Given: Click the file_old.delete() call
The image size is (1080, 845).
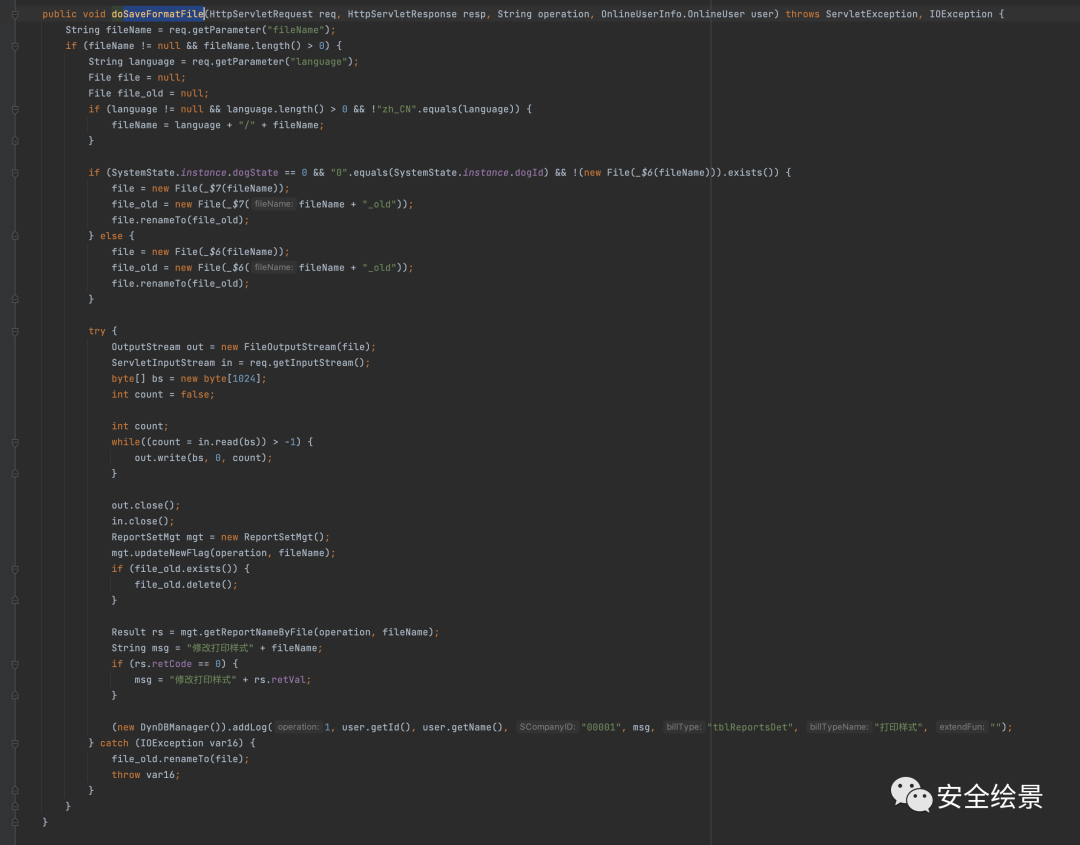Looking at the screenshot, I should click(186, 585).
